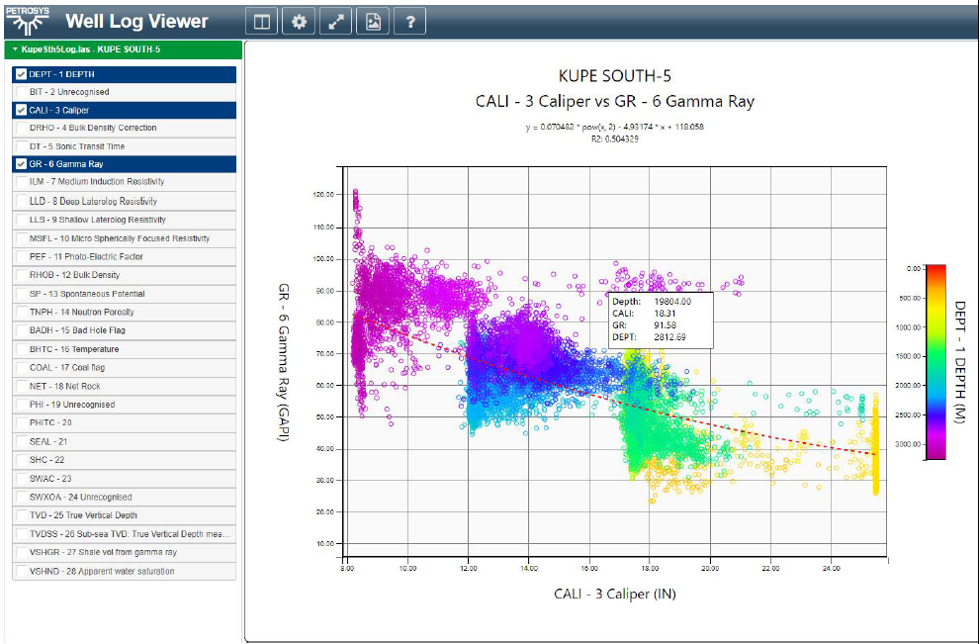
Task: Export chart using the image icon
Action: pos(372,22)
